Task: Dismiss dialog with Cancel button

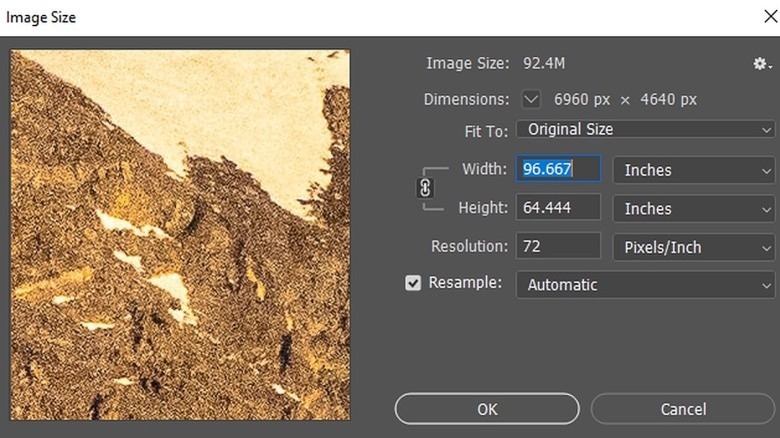Action: tap(683, 409)
